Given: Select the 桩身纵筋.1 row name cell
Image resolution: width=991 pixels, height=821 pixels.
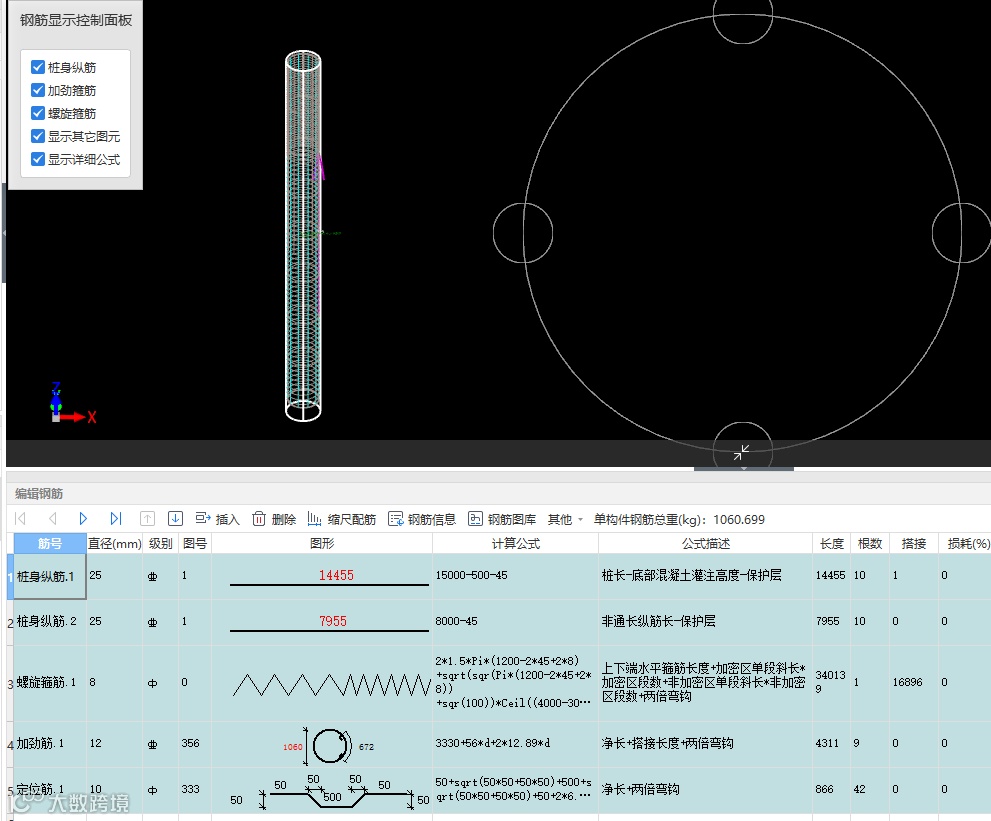Looking at the screenshot, I should [x=50, y=576].
